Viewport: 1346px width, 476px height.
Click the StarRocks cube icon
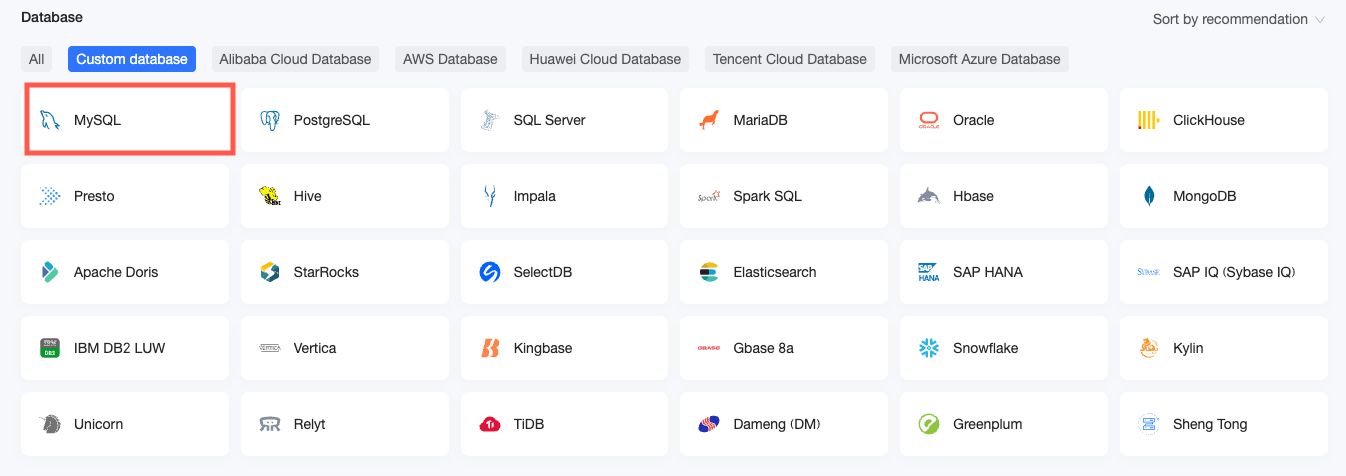(269, 272)
